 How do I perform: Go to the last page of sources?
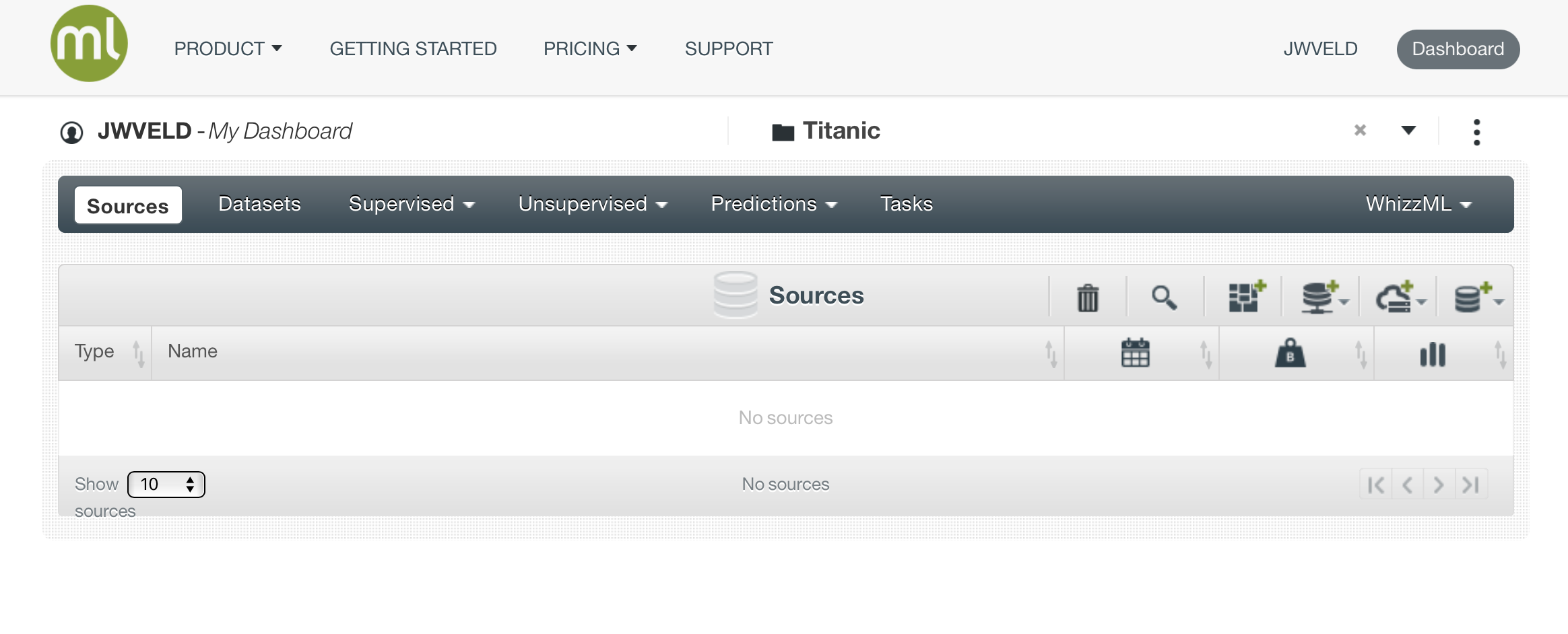pyautogui.click(x=1471, y=485)
